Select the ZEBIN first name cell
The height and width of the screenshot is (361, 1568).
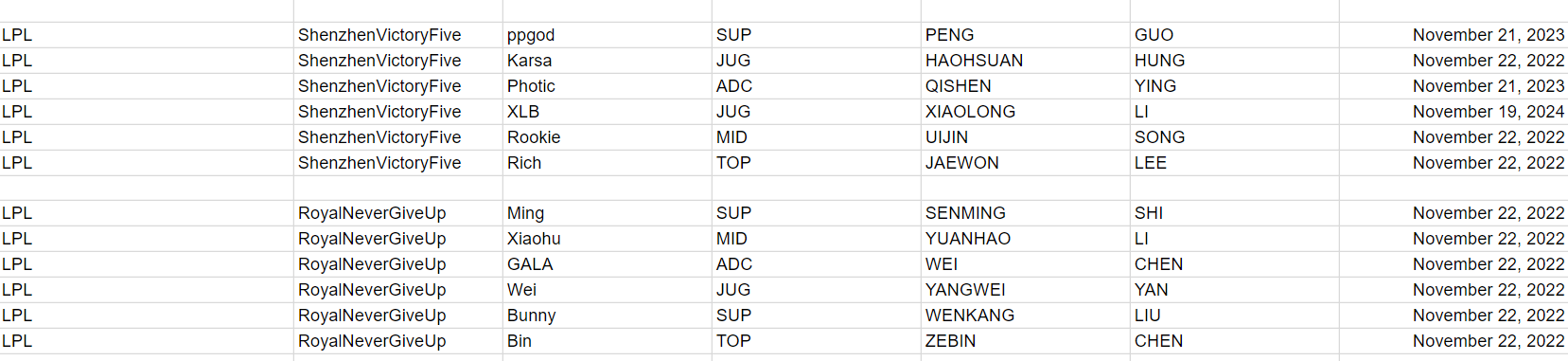click(1025, 341)
